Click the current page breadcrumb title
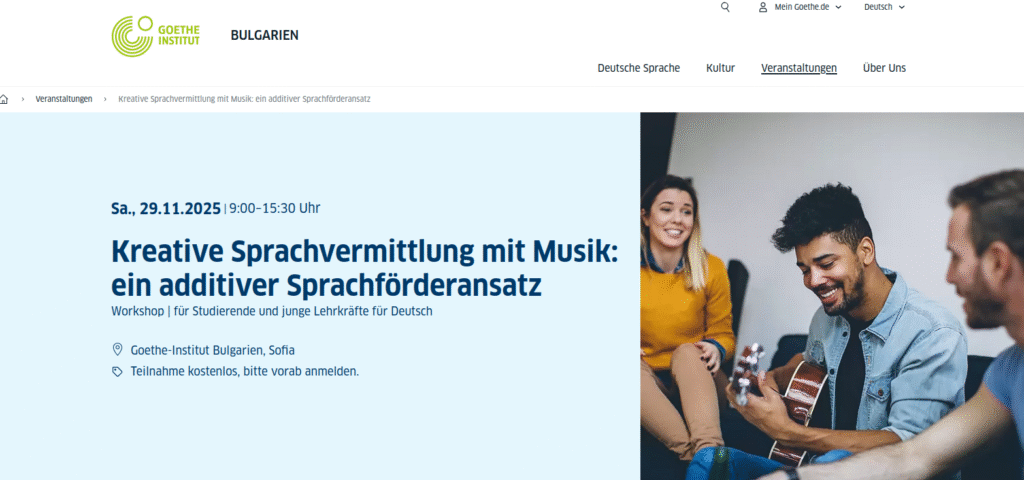The height and width of the screenshot is (480, 1024). point(244,99)
